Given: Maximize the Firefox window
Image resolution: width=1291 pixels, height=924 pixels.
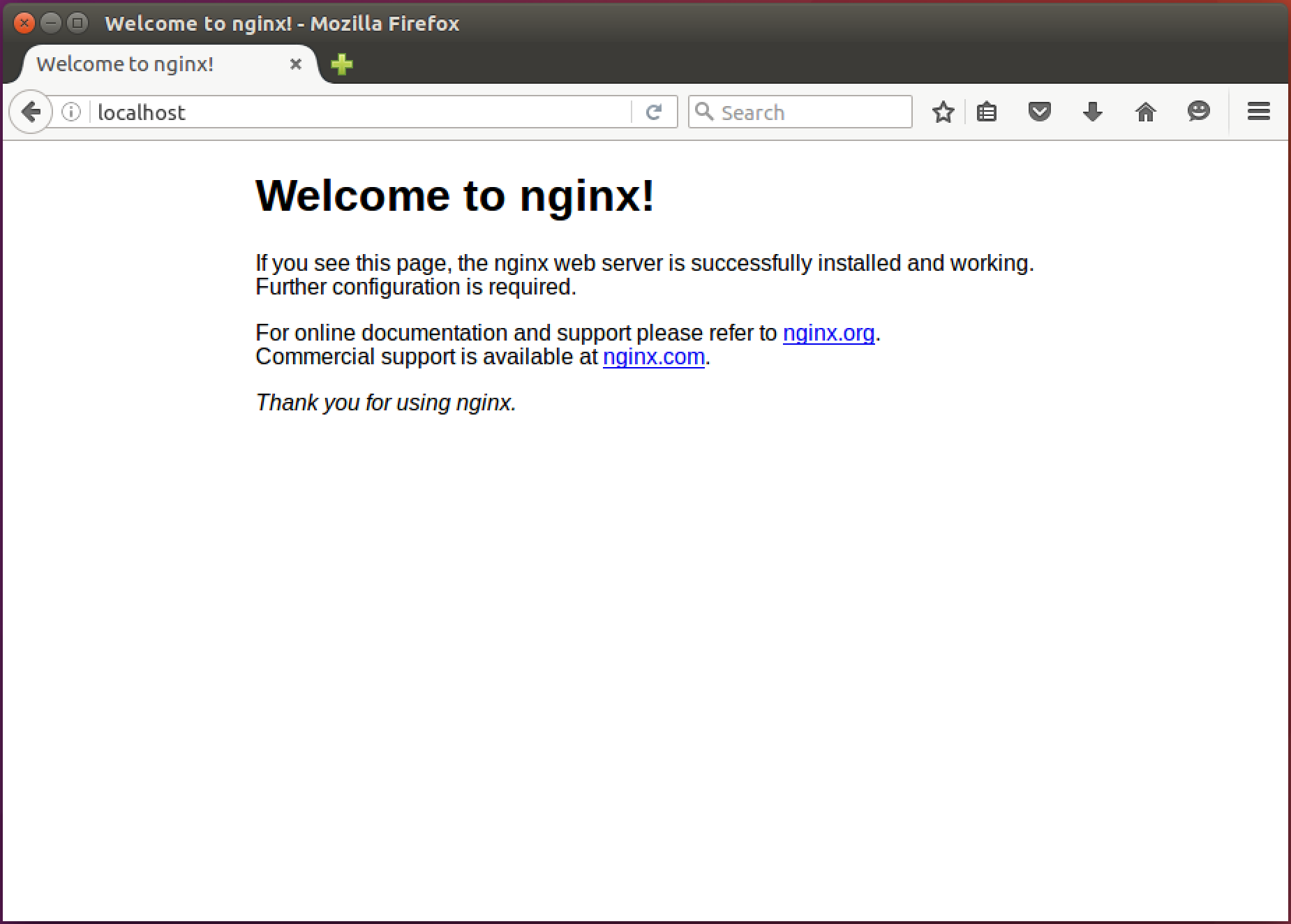Looking at the screenshot, I should 77,23.
